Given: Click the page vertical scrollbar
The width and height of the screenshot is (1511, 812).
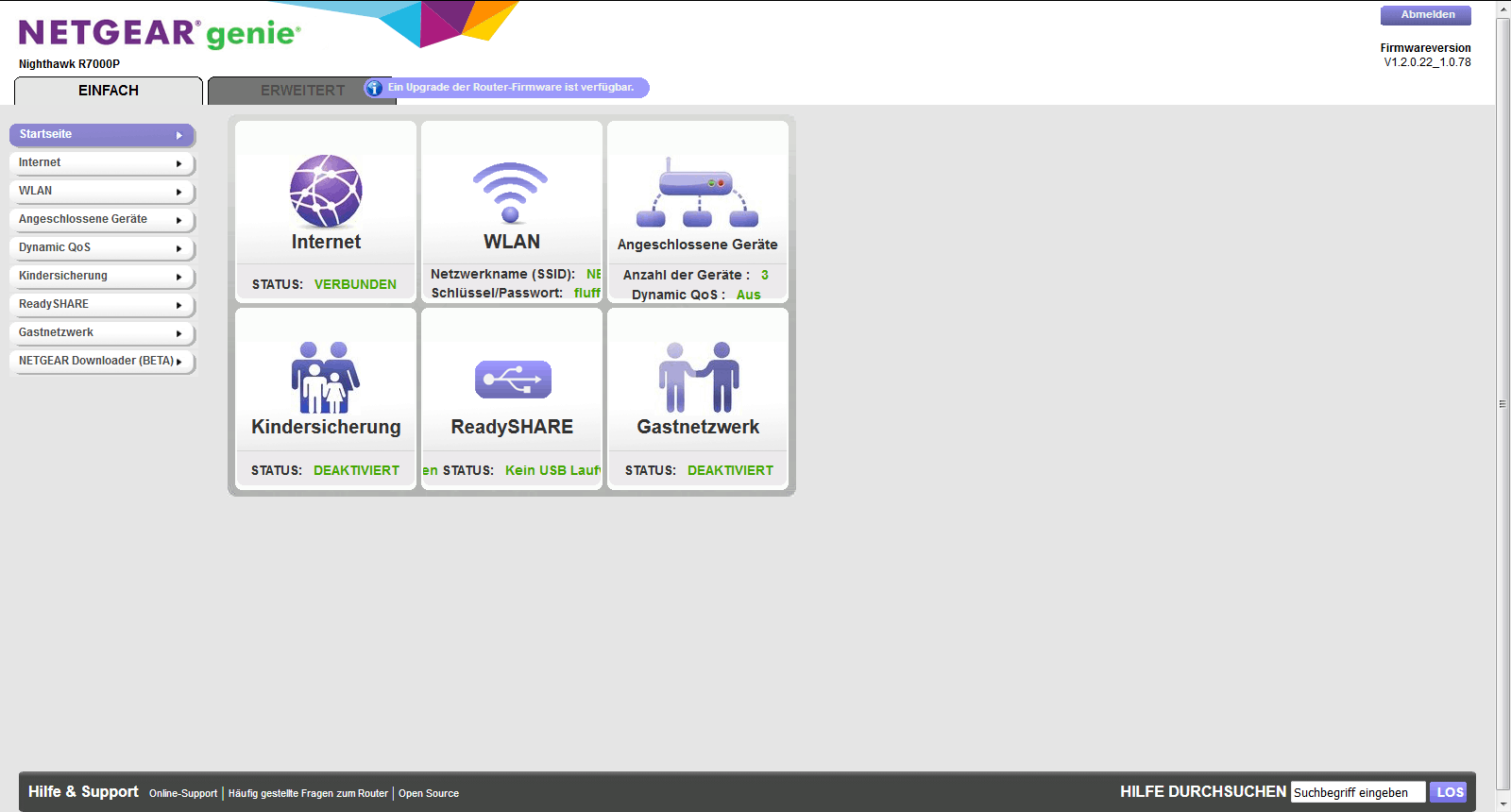Looking at the screenshot, I should [1503, 404].
